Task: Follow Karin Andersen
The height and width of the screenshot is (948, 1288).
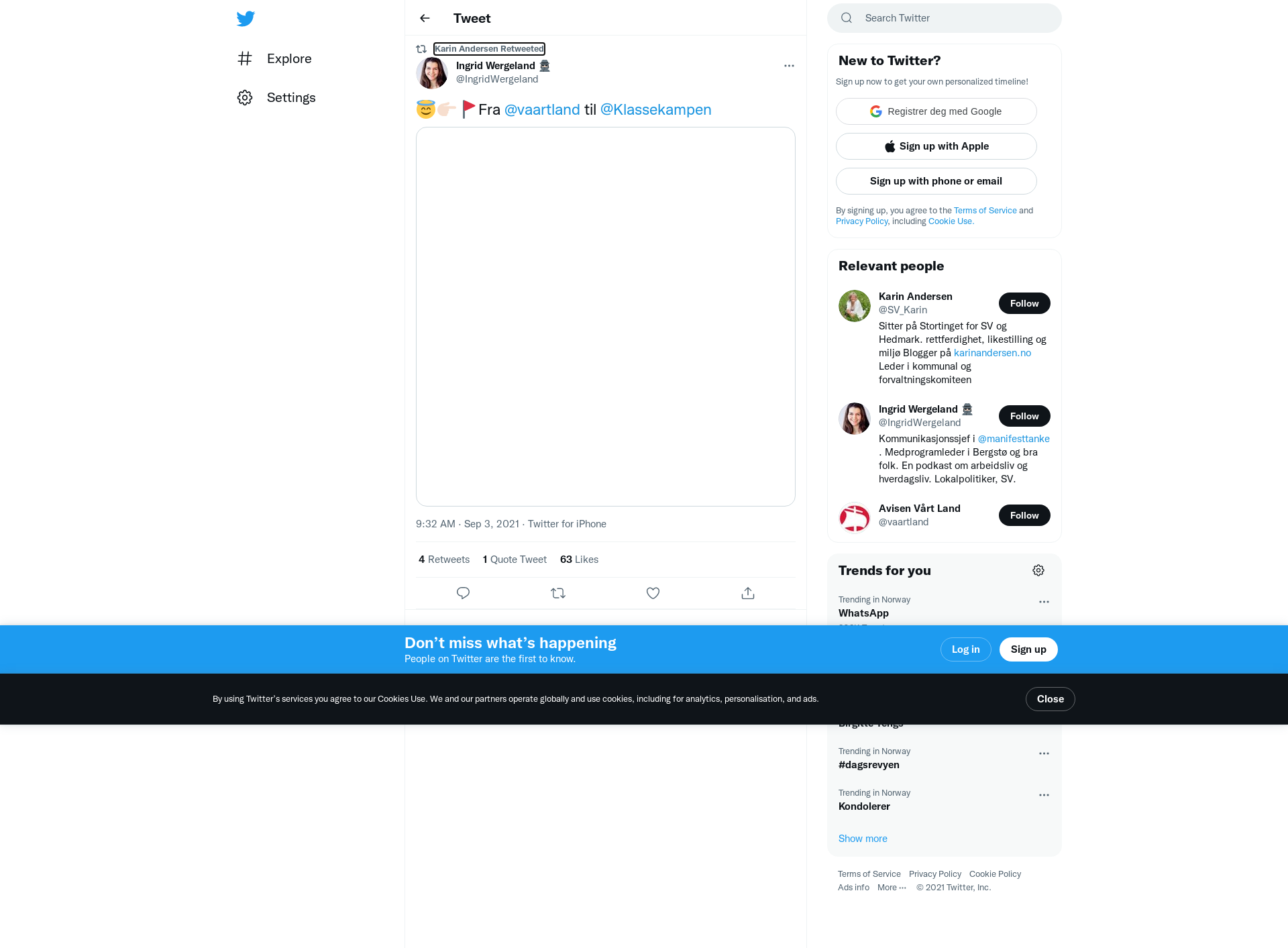Action: point(1024,303)
